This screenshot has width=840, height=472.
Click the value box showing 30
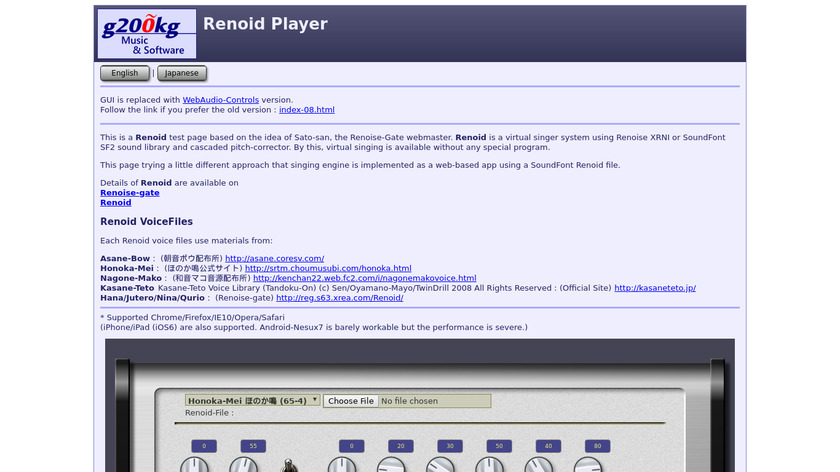(x=450, y=446)
